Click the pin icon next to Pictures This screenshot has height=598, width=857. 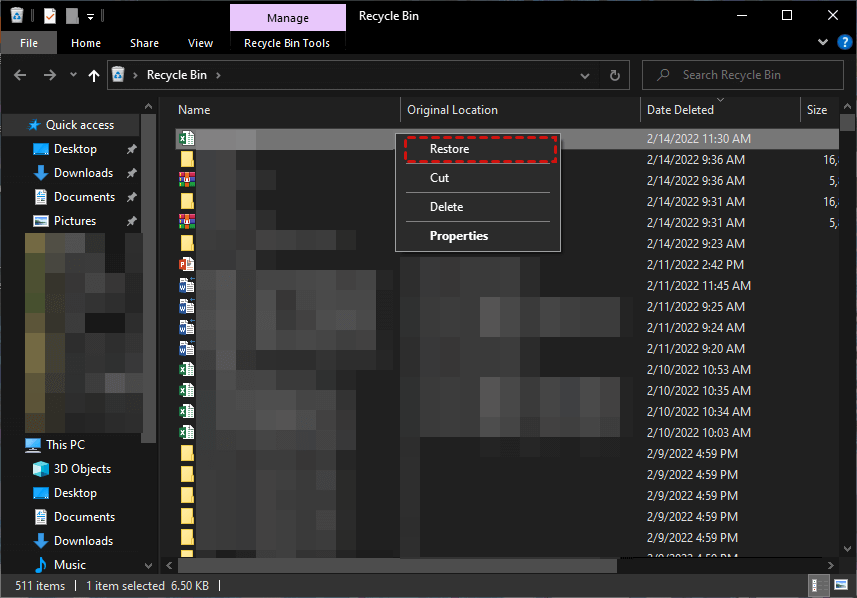[x=132, y=221]
